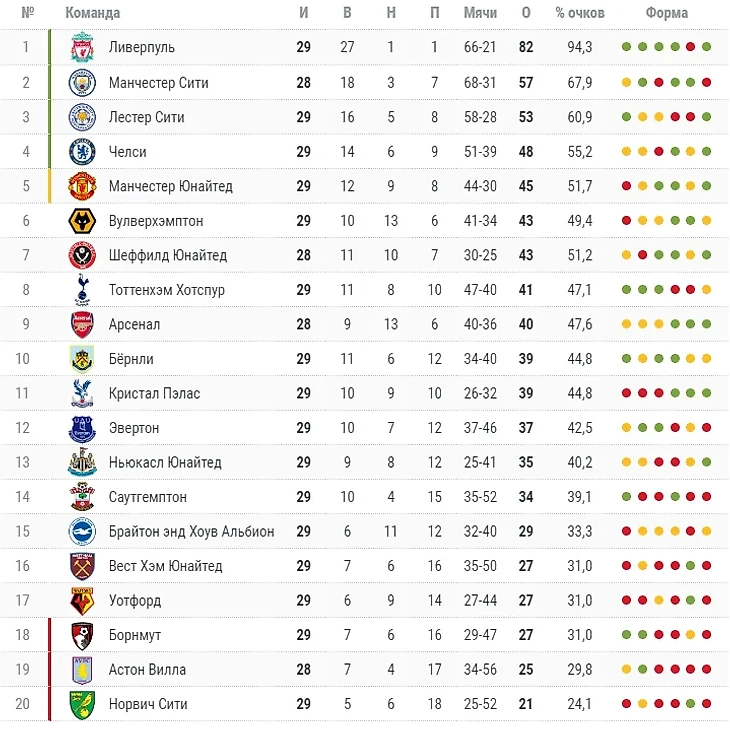Click the Arsenal cannon crest
Viewport: 730px width, 738px height.
coord(81,324)
